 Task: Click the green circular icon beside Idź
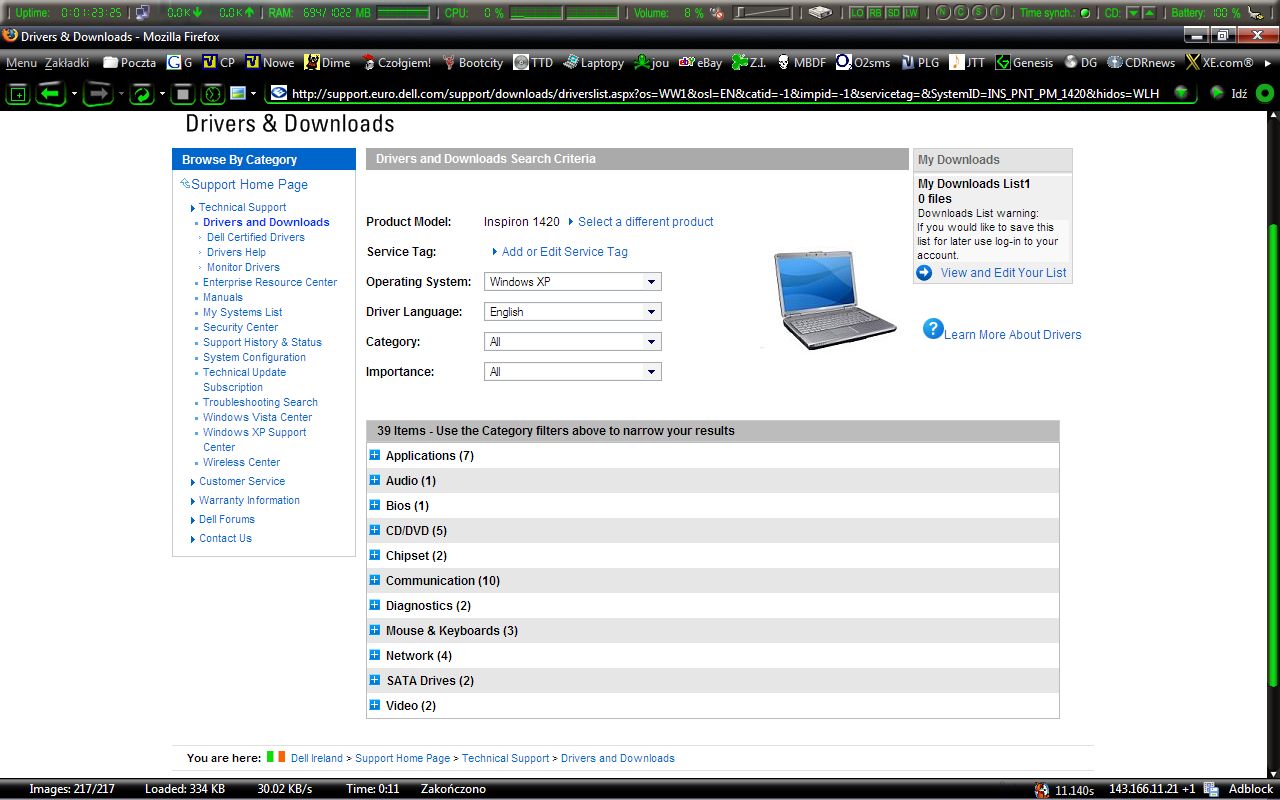(1264, 94)
